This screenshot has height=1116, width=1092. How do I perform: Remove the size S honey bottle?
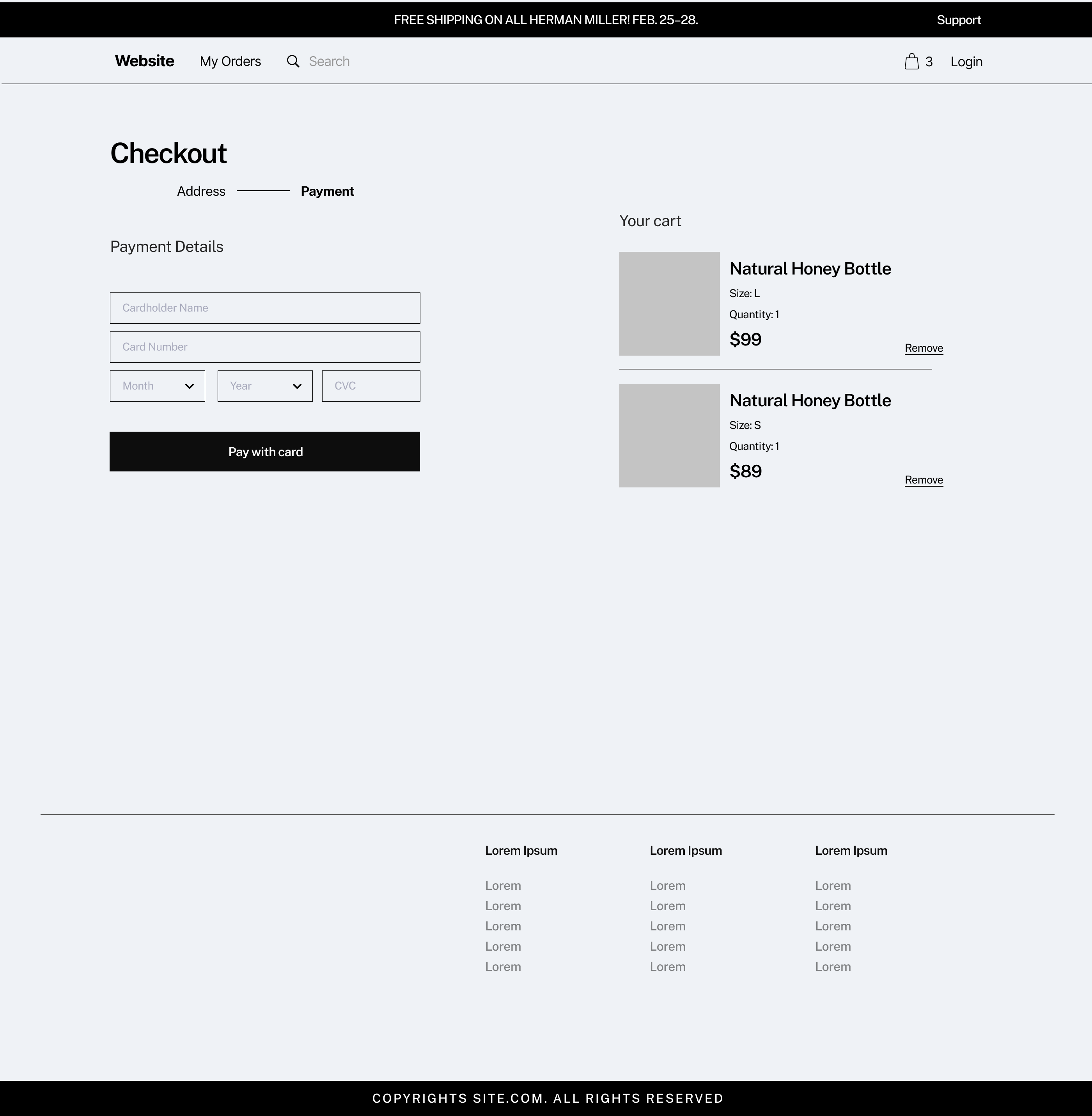click(x=924, y=480)
